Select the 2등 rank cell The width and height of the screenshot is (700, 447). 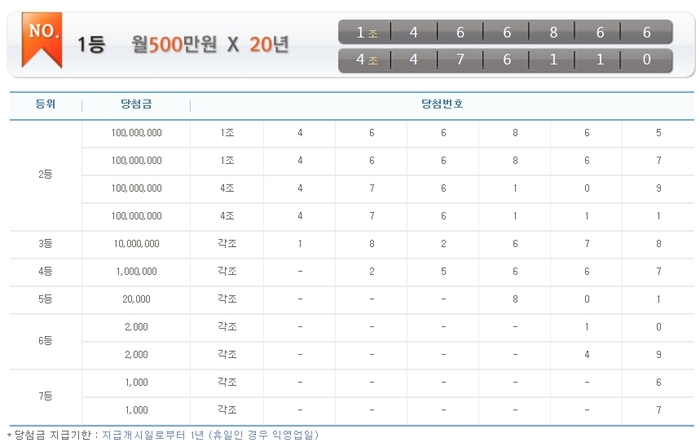(45, 174)
